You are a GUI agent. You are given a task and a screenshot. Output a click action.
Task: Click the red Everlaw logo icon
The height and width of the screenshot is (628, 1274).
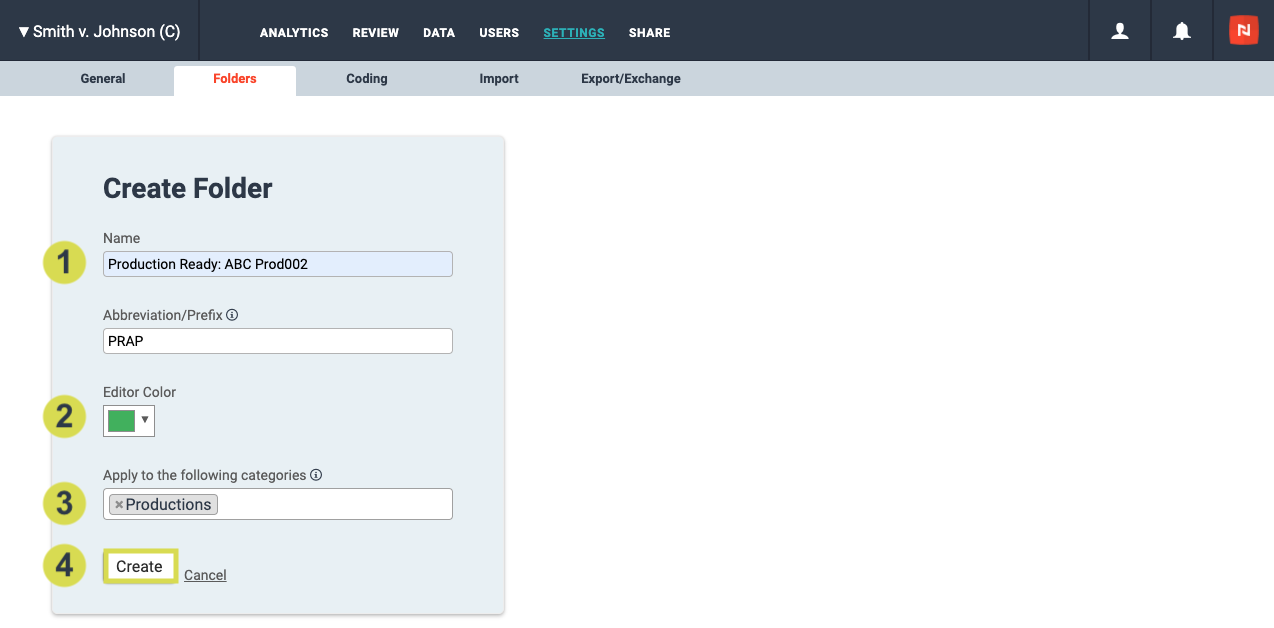point(1243,31)
